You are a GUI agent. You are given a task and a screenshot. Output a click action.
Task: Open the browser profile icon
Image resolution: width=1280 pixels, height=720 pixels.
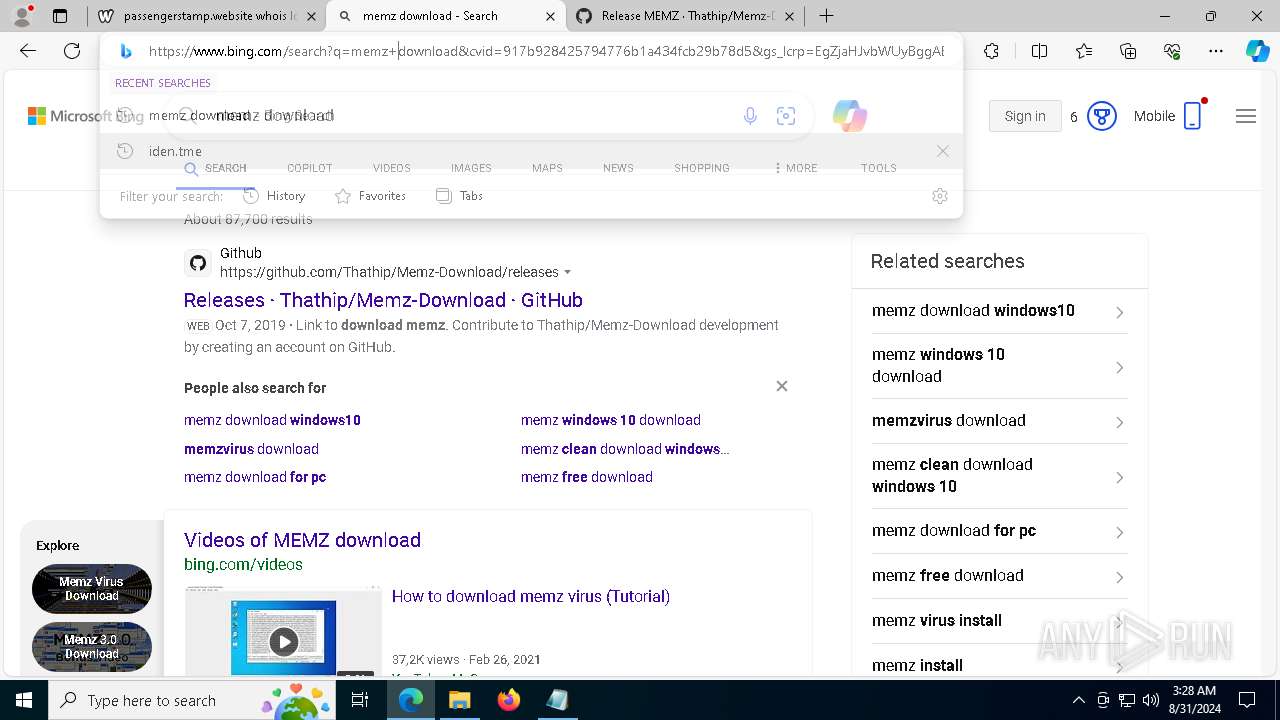(x=22, y=16)
